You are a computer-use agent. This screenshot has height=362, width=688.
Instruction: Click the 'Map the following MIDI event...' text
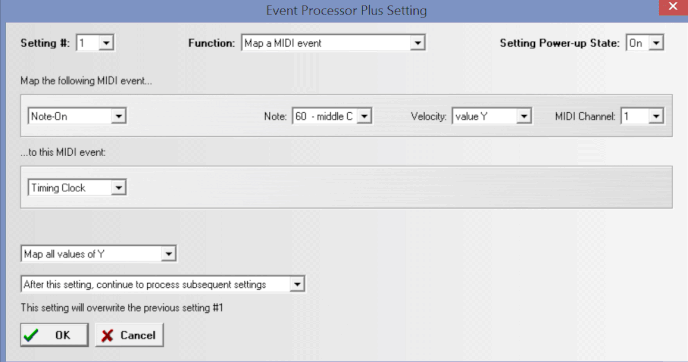(86, 81)
